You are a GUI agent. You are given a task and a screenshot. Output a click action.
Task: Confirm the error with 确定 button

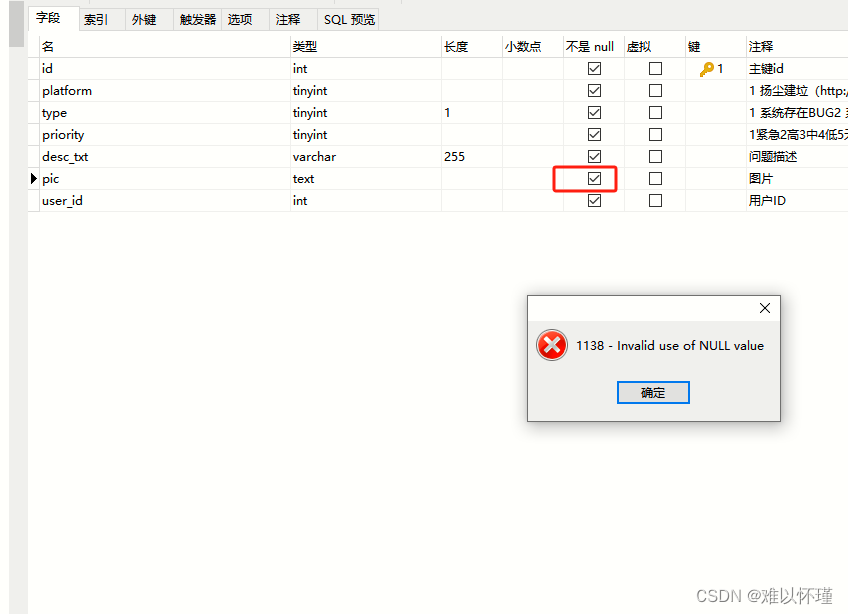point(653,392)
